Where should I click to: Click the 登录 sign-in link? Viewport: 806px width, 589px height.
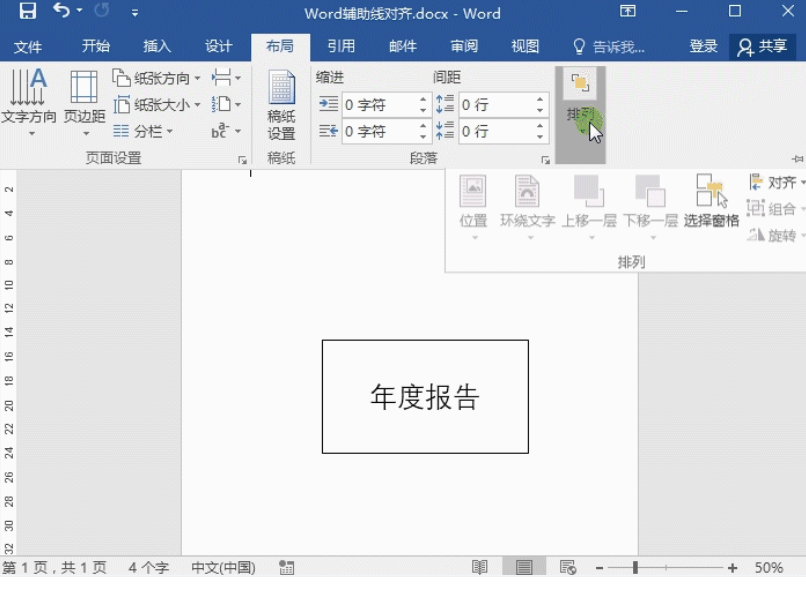[703, 46]
